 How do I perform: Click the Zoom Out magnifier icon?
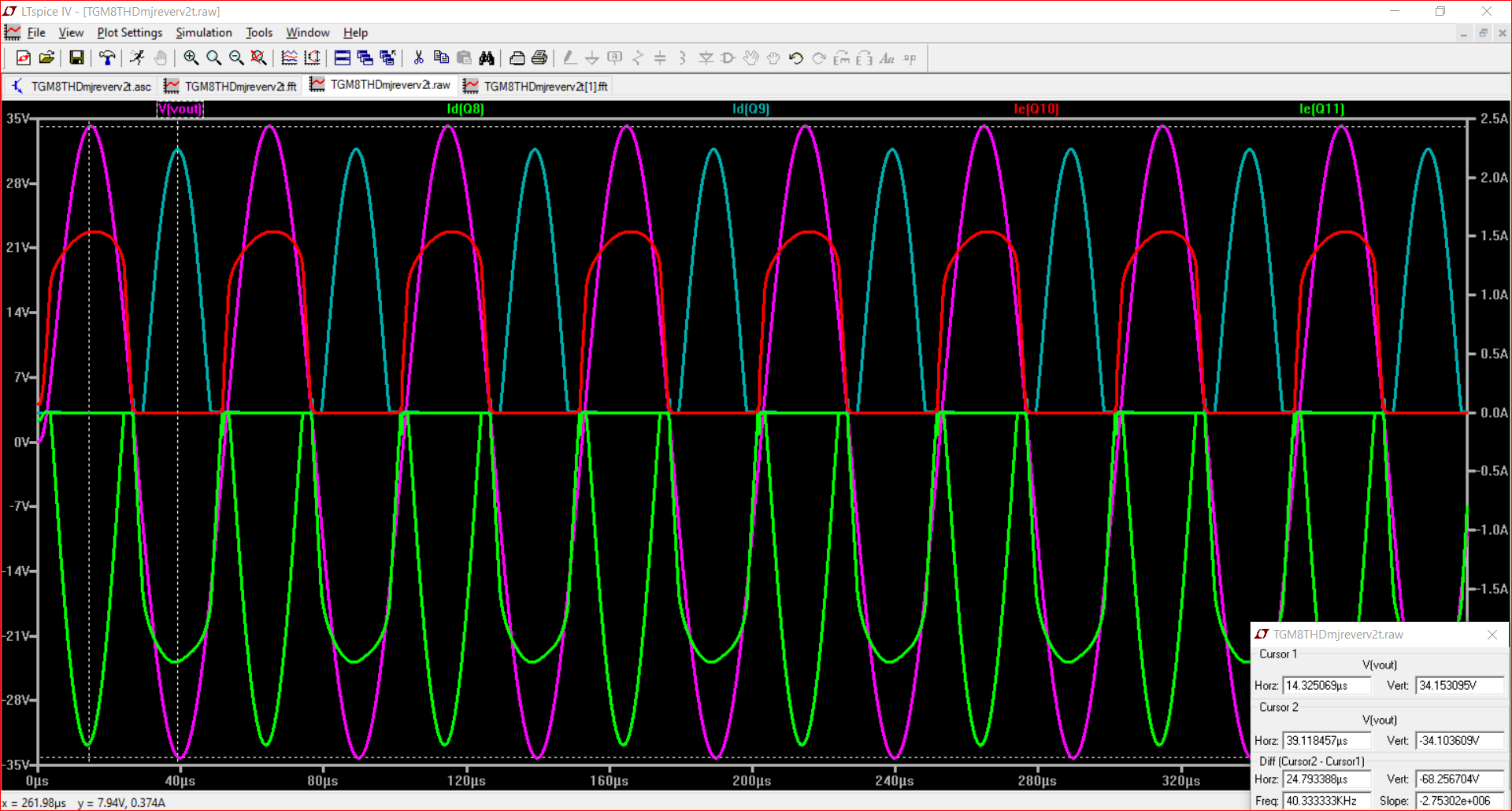pyautogui.click(x=236, y=58)
